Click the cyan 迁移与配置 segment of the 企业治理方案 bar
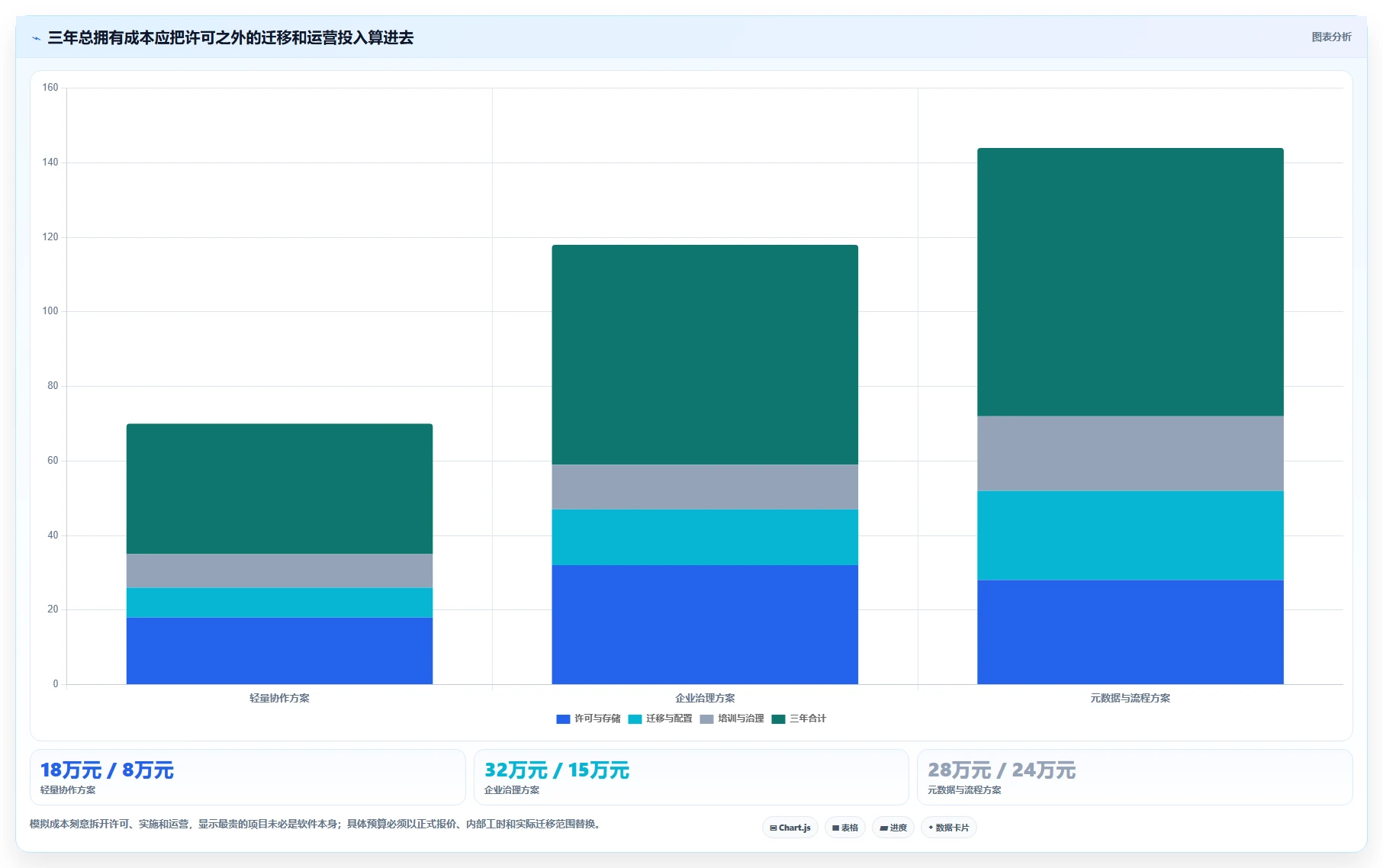Screen dimensions: 1383x868 pyautogui.click(x=705, y=538)
